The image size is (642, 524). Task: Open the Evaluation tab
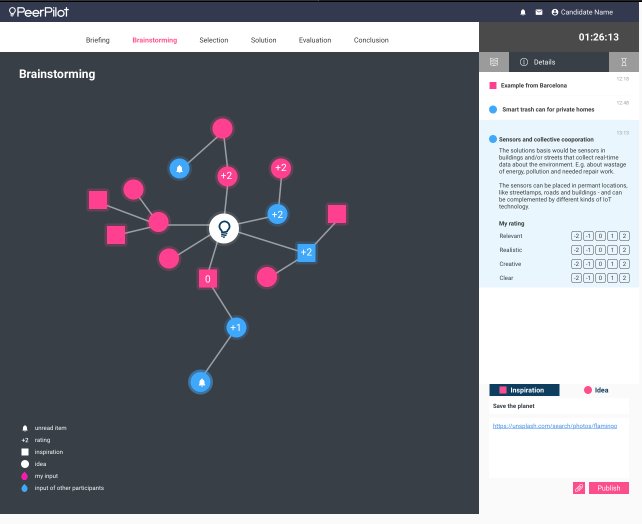point(315,40)
